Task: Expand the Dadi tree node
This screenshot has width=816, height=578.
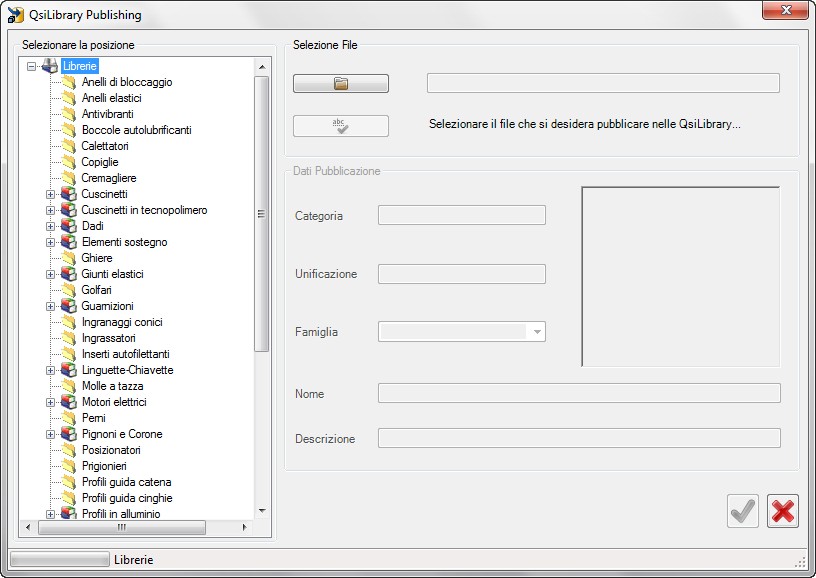Action: pos(50,227)
